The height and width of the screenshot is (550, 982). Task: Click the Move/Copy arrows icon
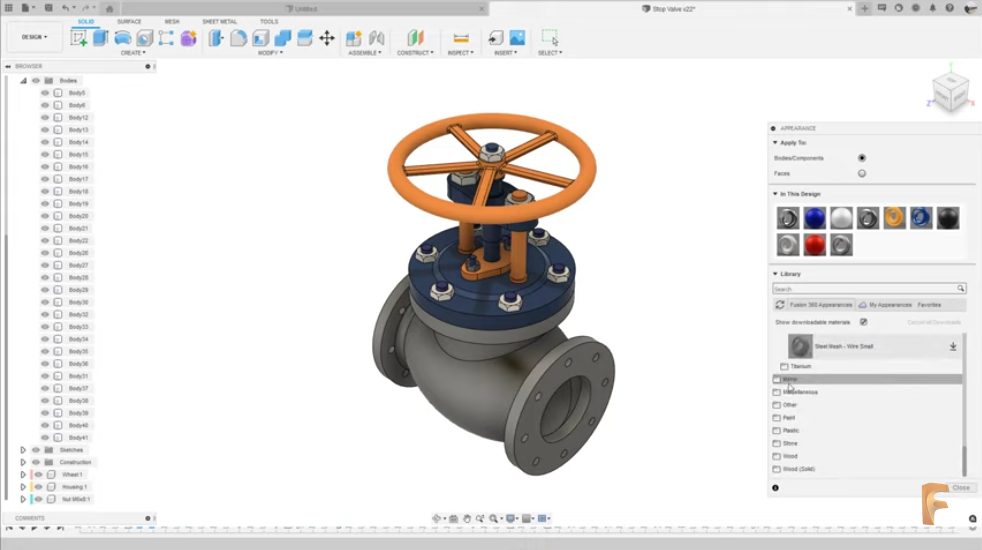326,38
